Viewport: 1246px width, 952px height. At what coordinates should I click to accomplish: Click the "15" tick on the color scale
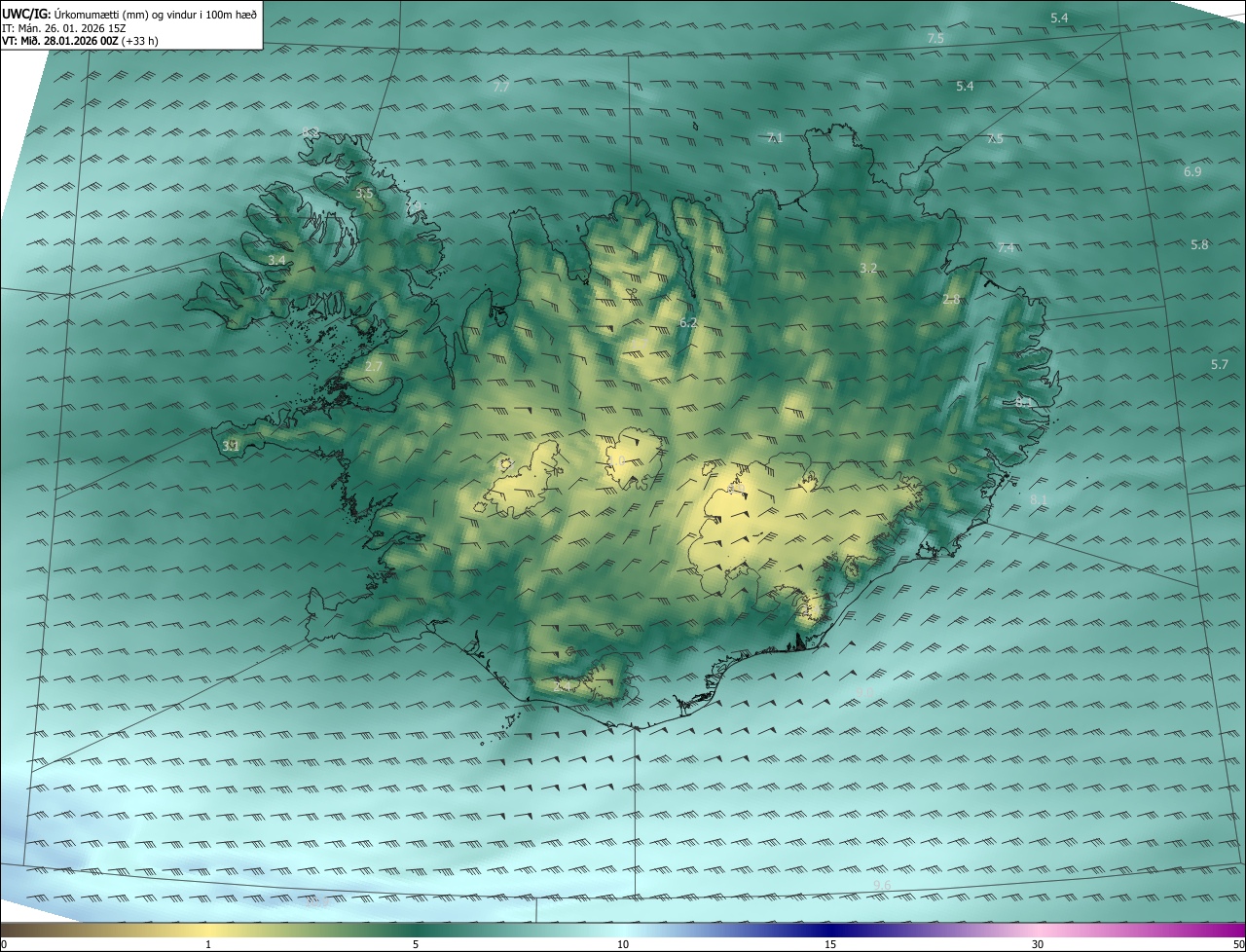click(x=830, y=944)
